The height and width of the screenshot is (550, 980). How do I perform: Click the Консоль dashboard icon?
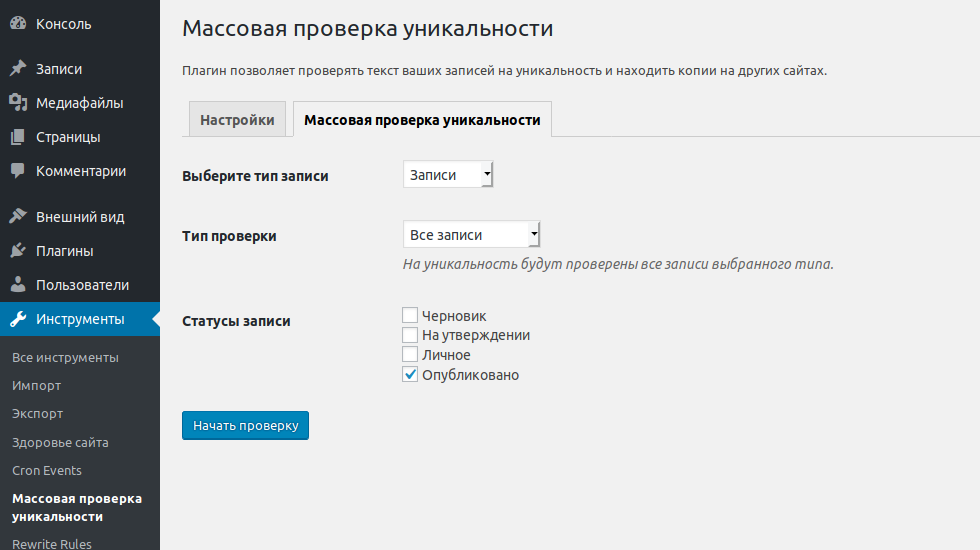[x=18, y=24]
